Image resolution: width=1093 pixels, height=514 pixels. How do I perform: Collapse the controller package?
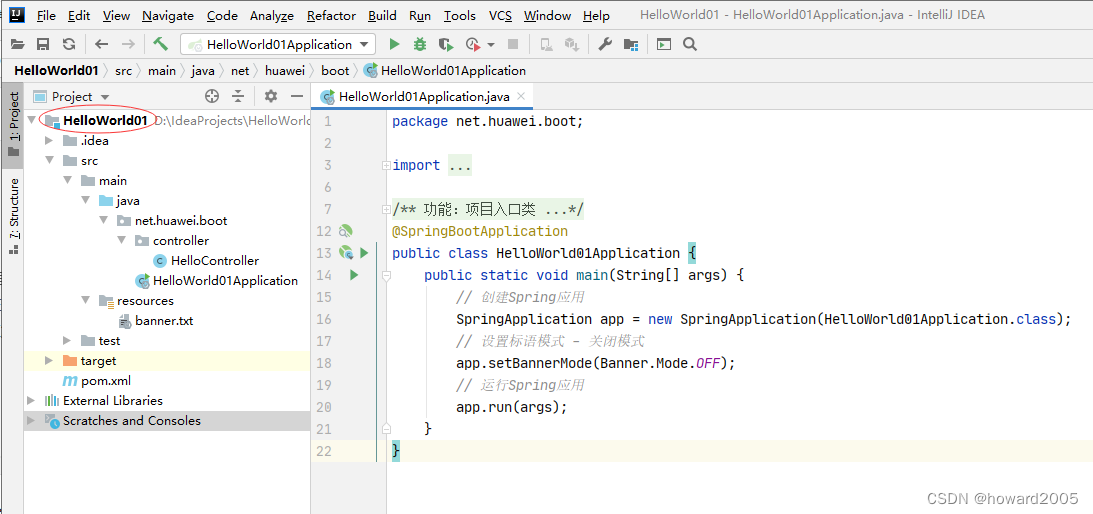(x=121, y=241)
